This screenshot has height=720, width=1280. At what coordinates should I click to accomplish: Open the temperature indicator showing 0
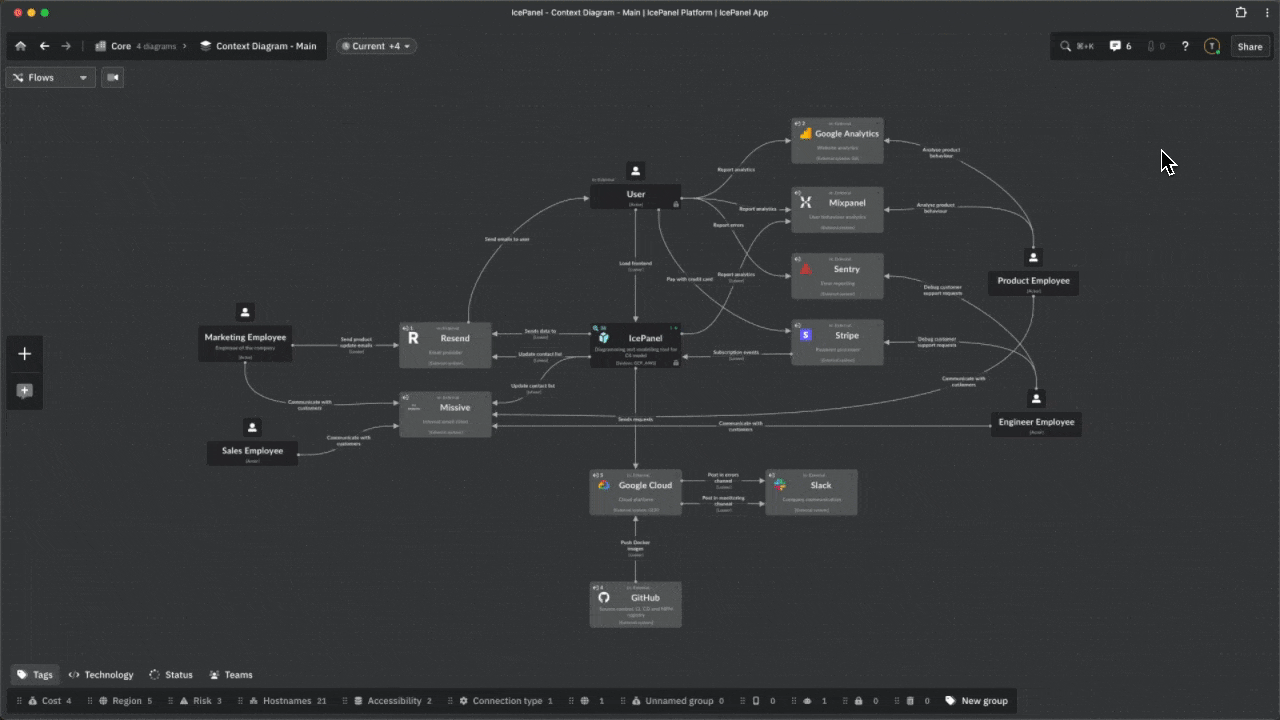point(1156,46)
